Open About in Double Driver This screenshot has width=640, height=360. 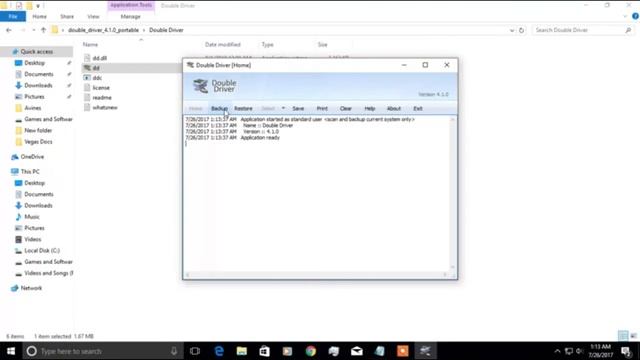[394, 109]
